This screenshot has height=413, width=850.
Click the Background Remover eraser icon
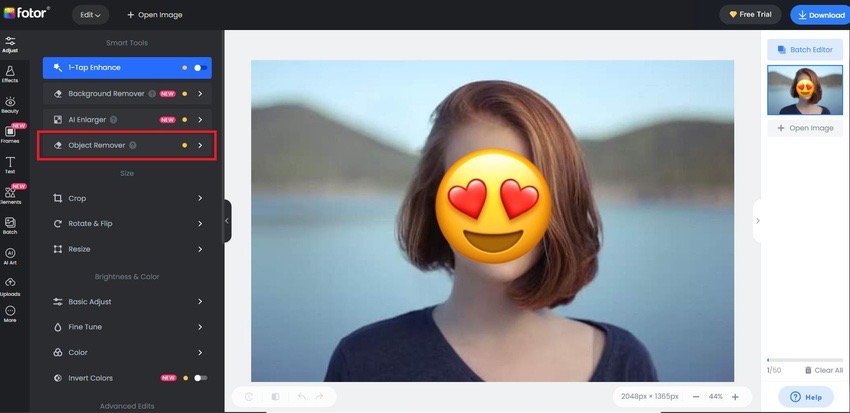[x=57, y=94]
